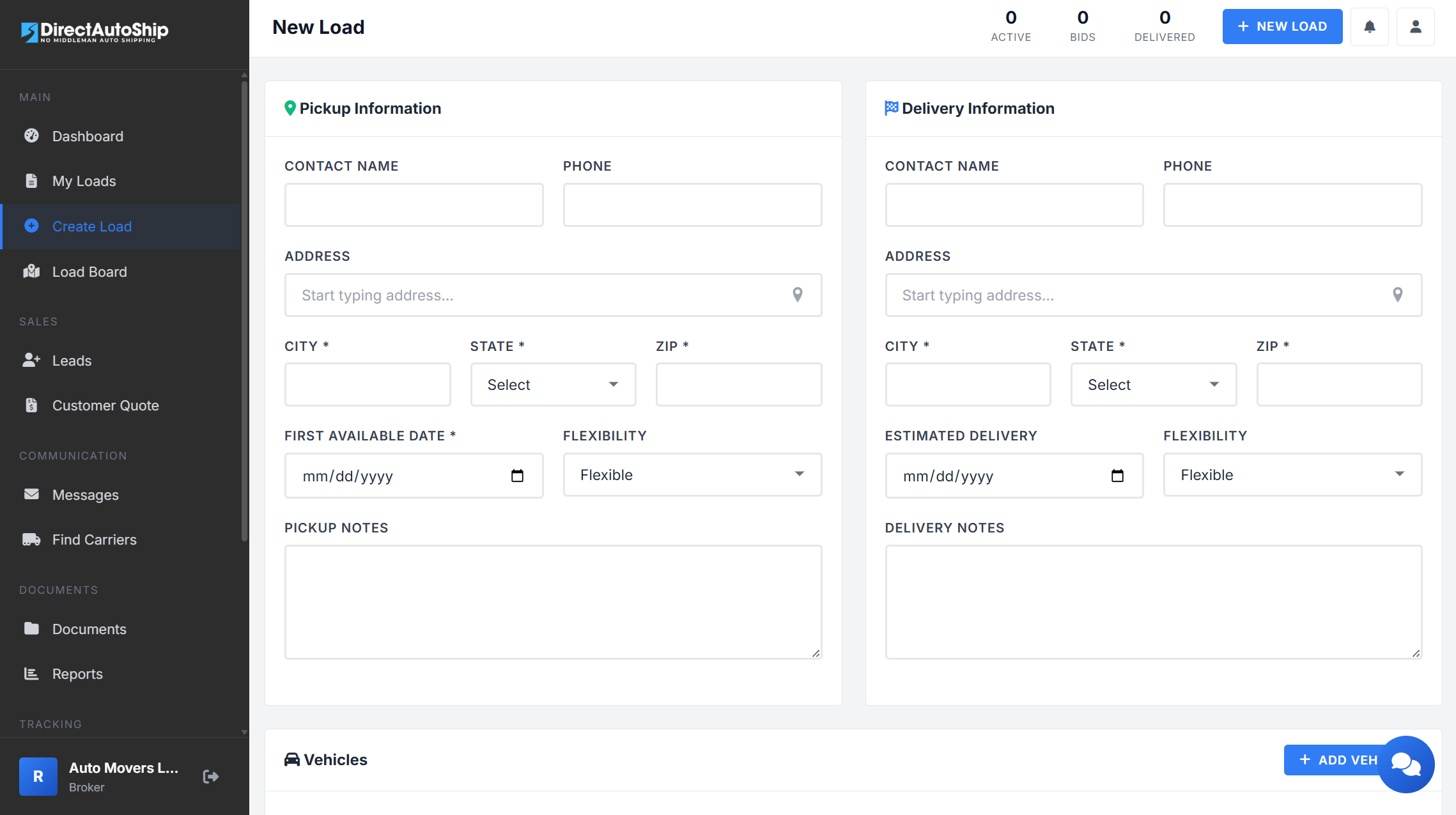Open Customer Quote in the sidebar

(x=121, y=405)
